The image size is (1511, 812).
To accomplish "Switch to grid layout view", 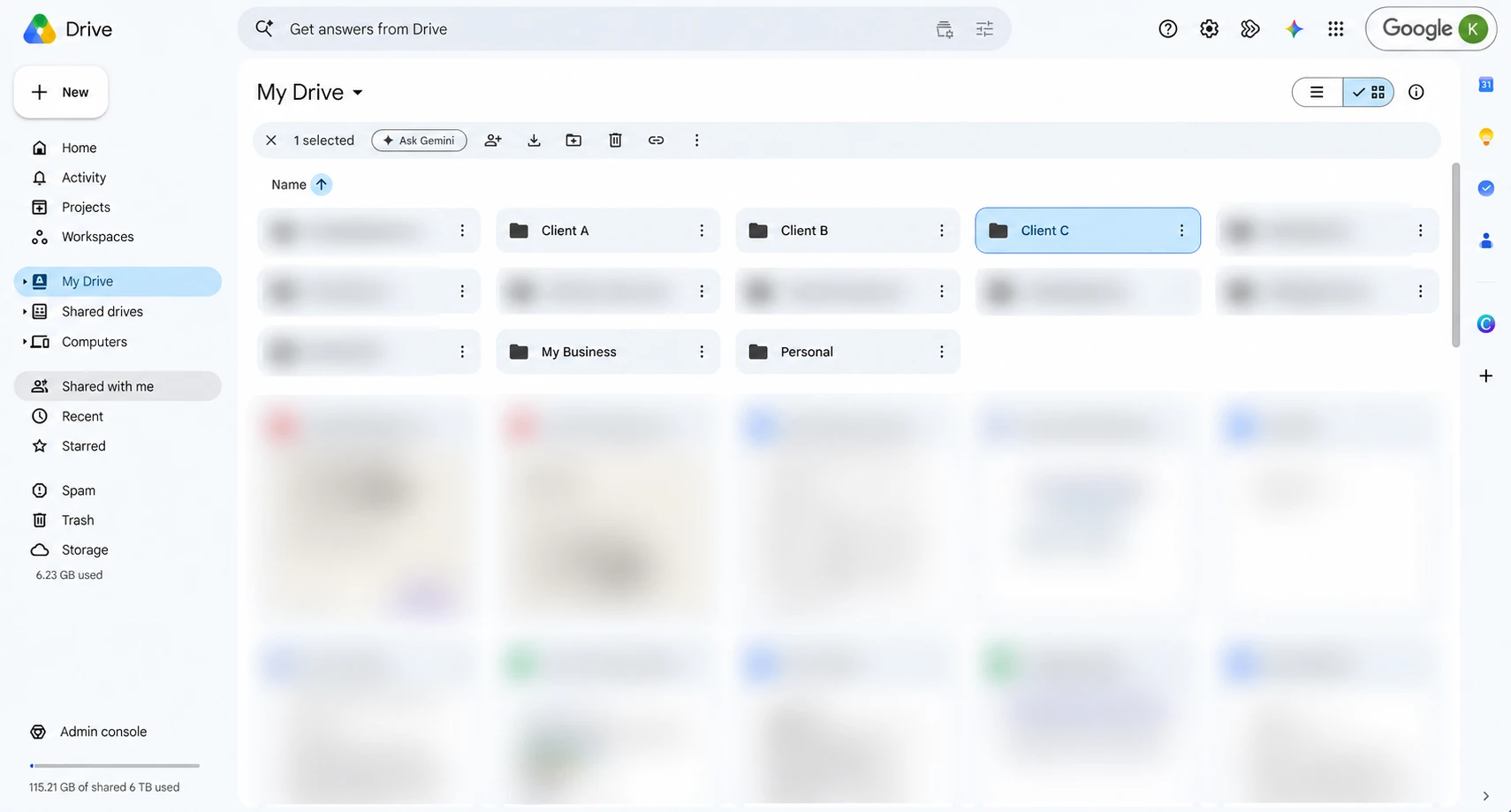I will pyautogui.click(x=1368, y=92).
